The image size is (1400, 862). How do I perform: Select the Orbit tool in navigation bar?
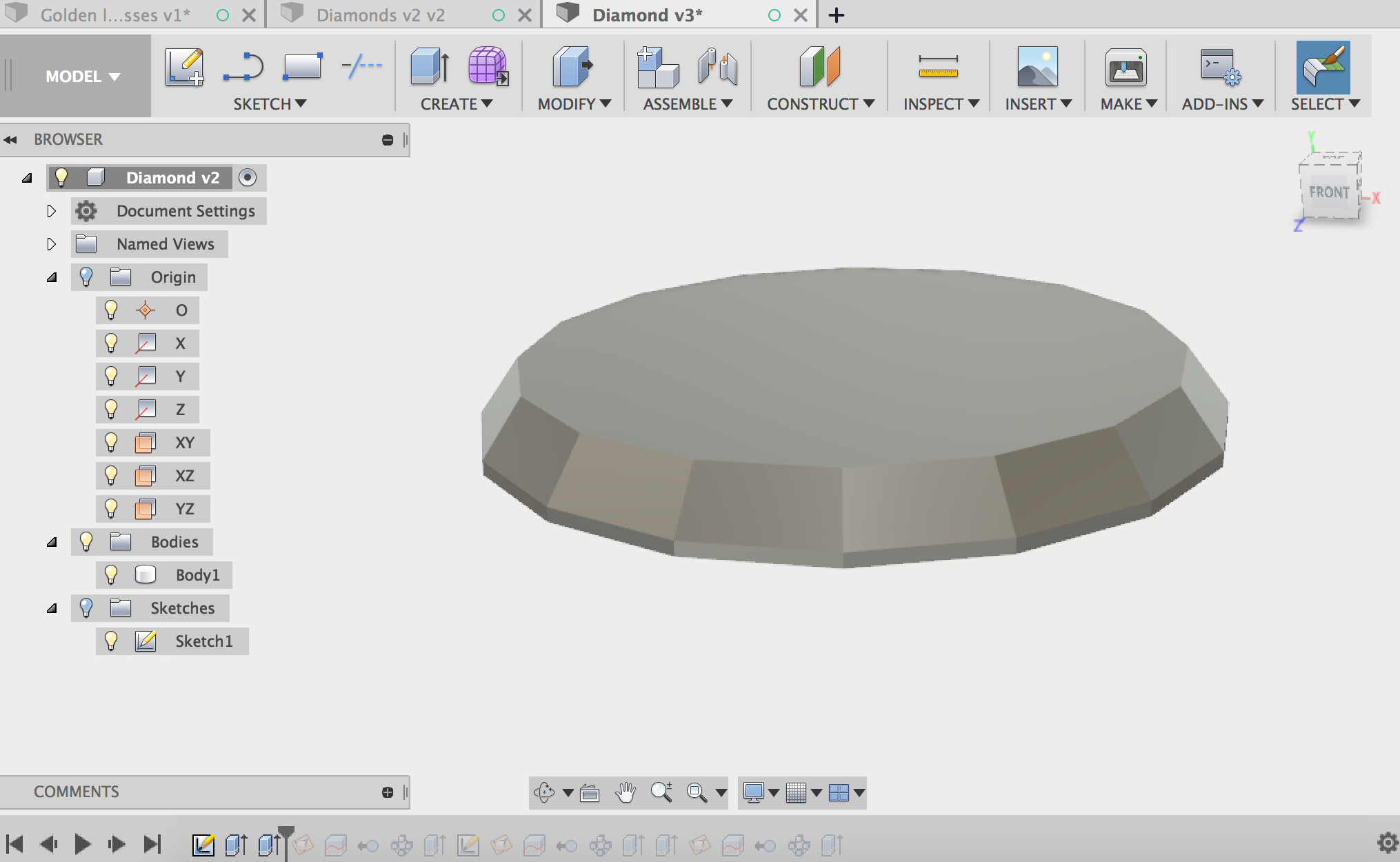544,792
